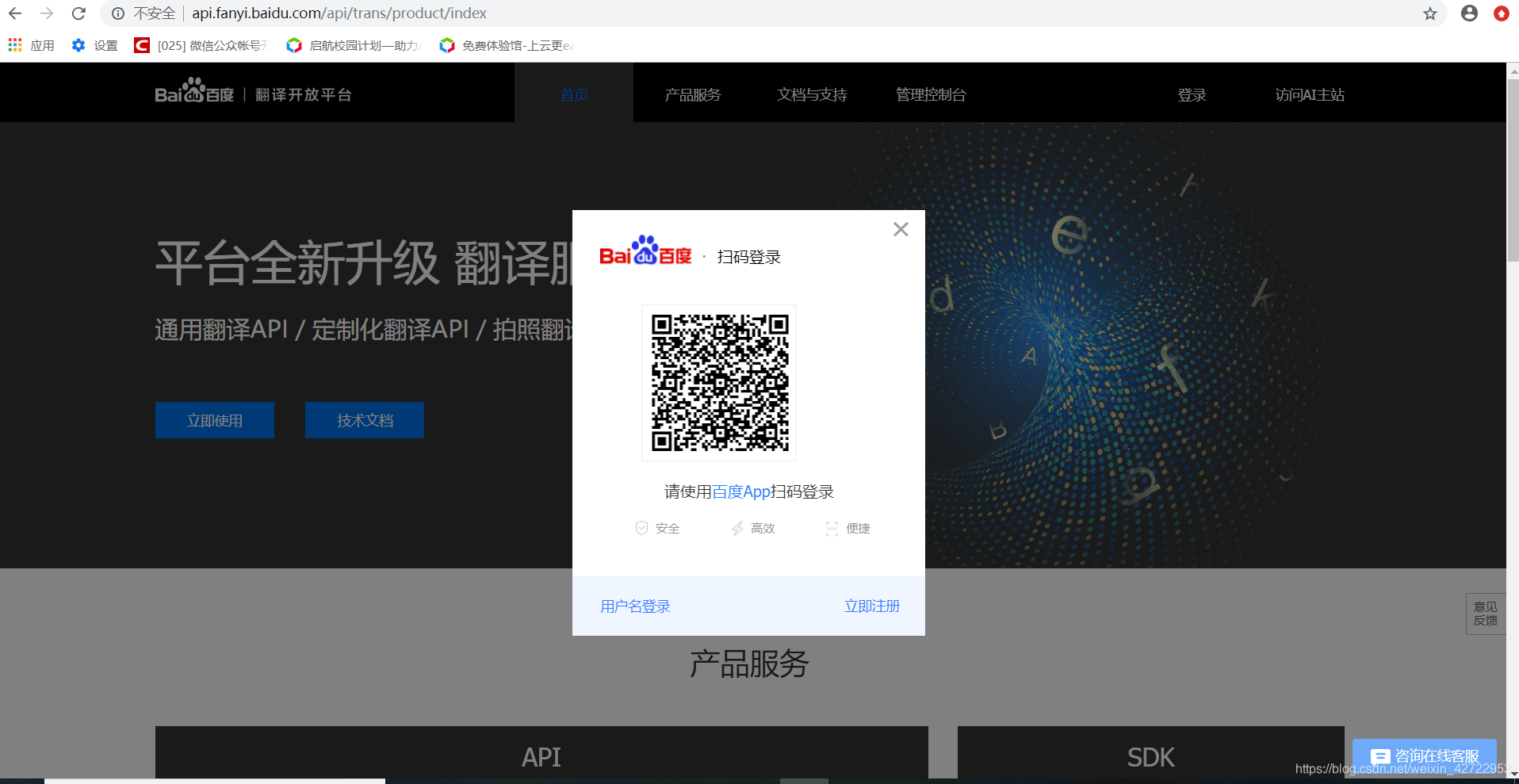This screenshot has height=784, width=1519.
Task: Reload the page
Action: [78, 13]
